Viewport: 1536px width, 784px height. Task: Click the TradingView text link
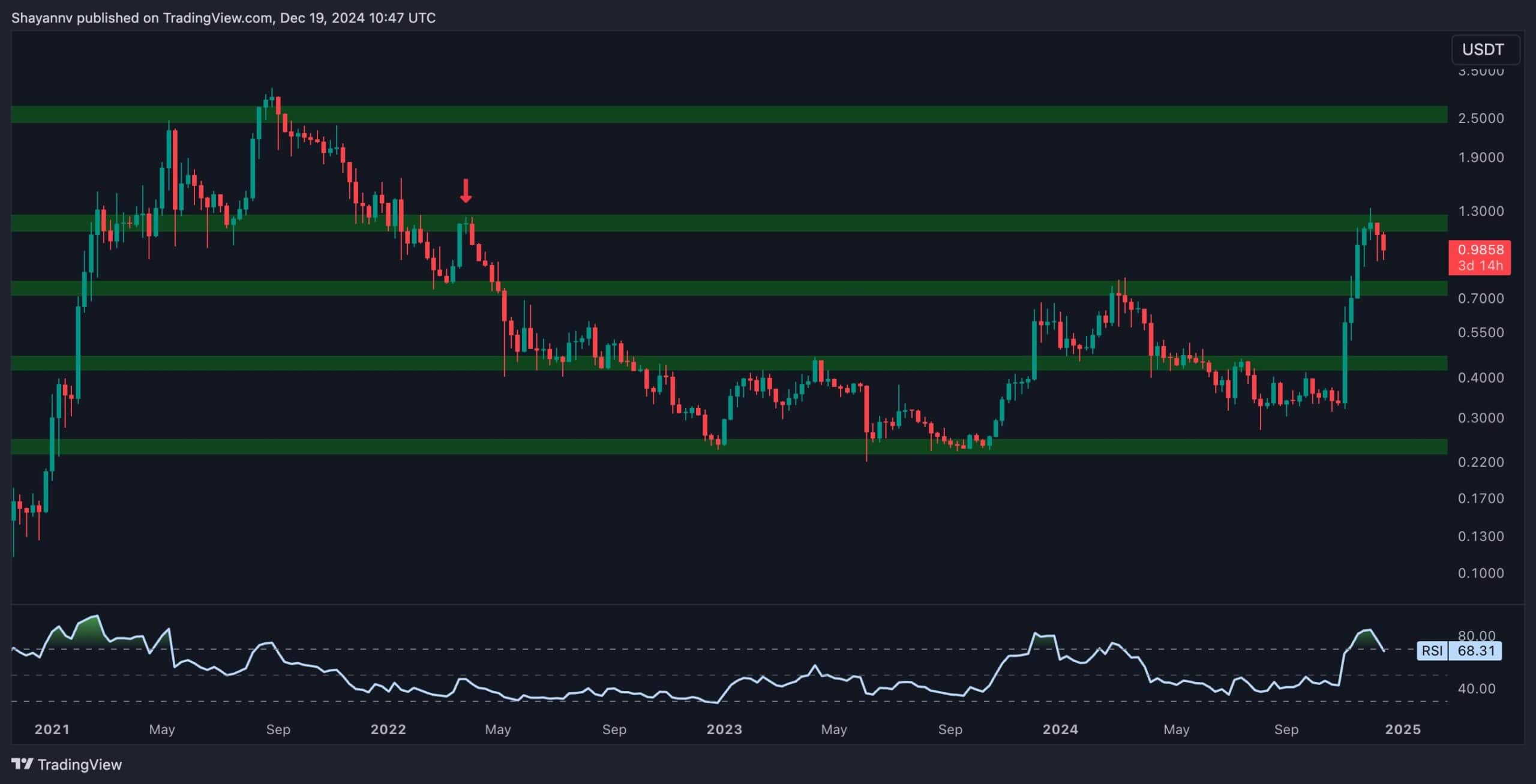coord(79,764)
